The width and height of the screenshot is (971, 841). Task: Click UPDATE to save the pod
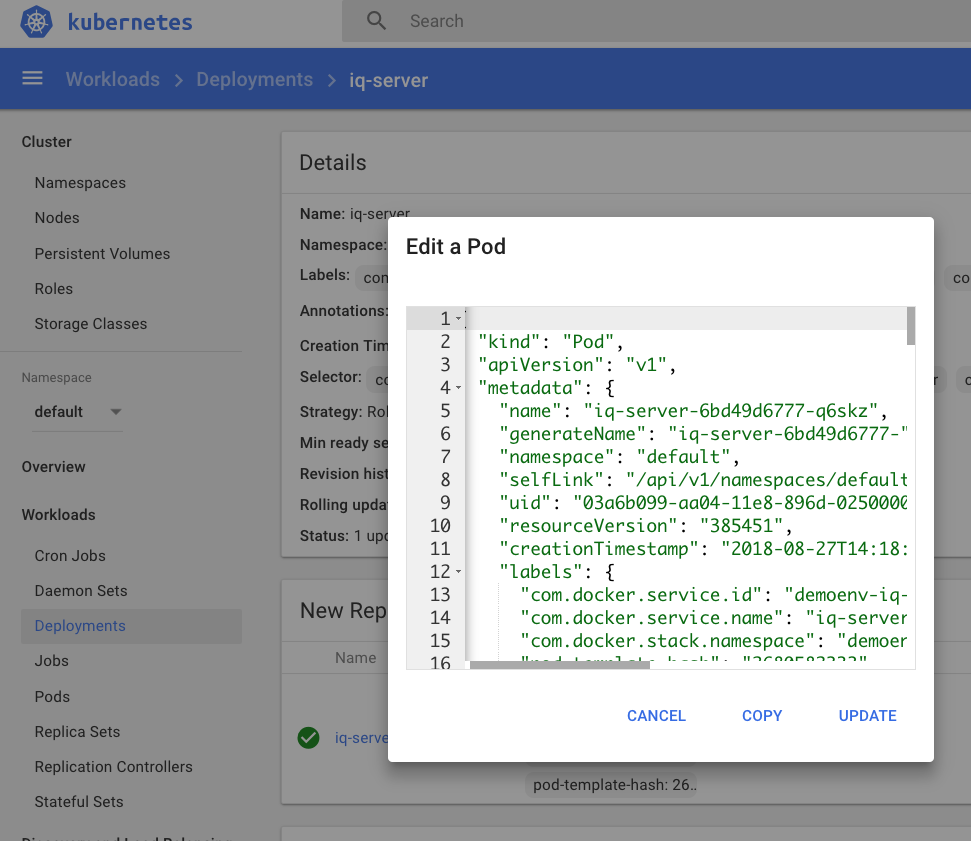[867, 716]
